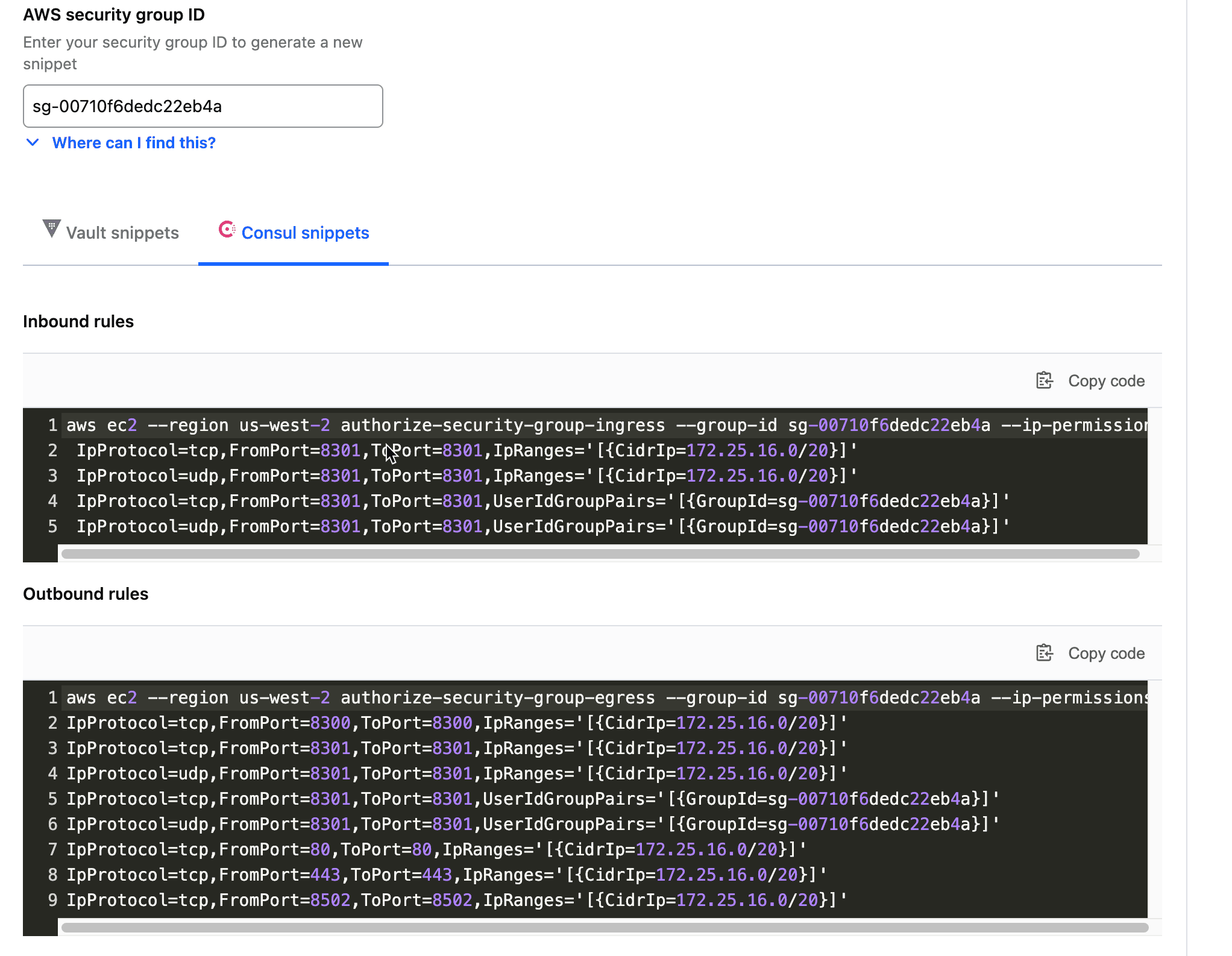
Task: Expand the 'Where can I find this?' chevron
Action: 33,143
